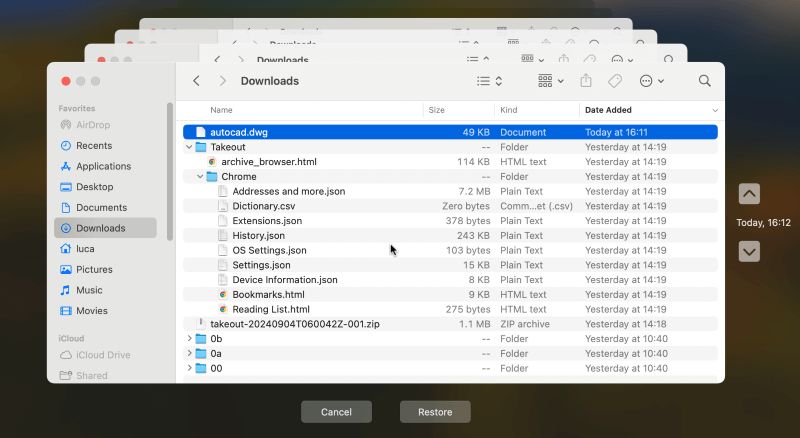Select the Reading List.html file

pyautogui.click(x=451, y=309)
